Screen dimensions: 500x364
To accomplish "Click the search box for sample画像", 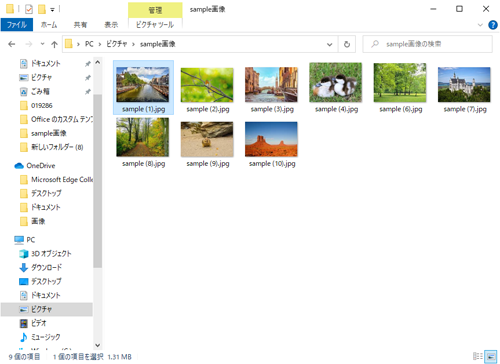I will tap(427, 44).
